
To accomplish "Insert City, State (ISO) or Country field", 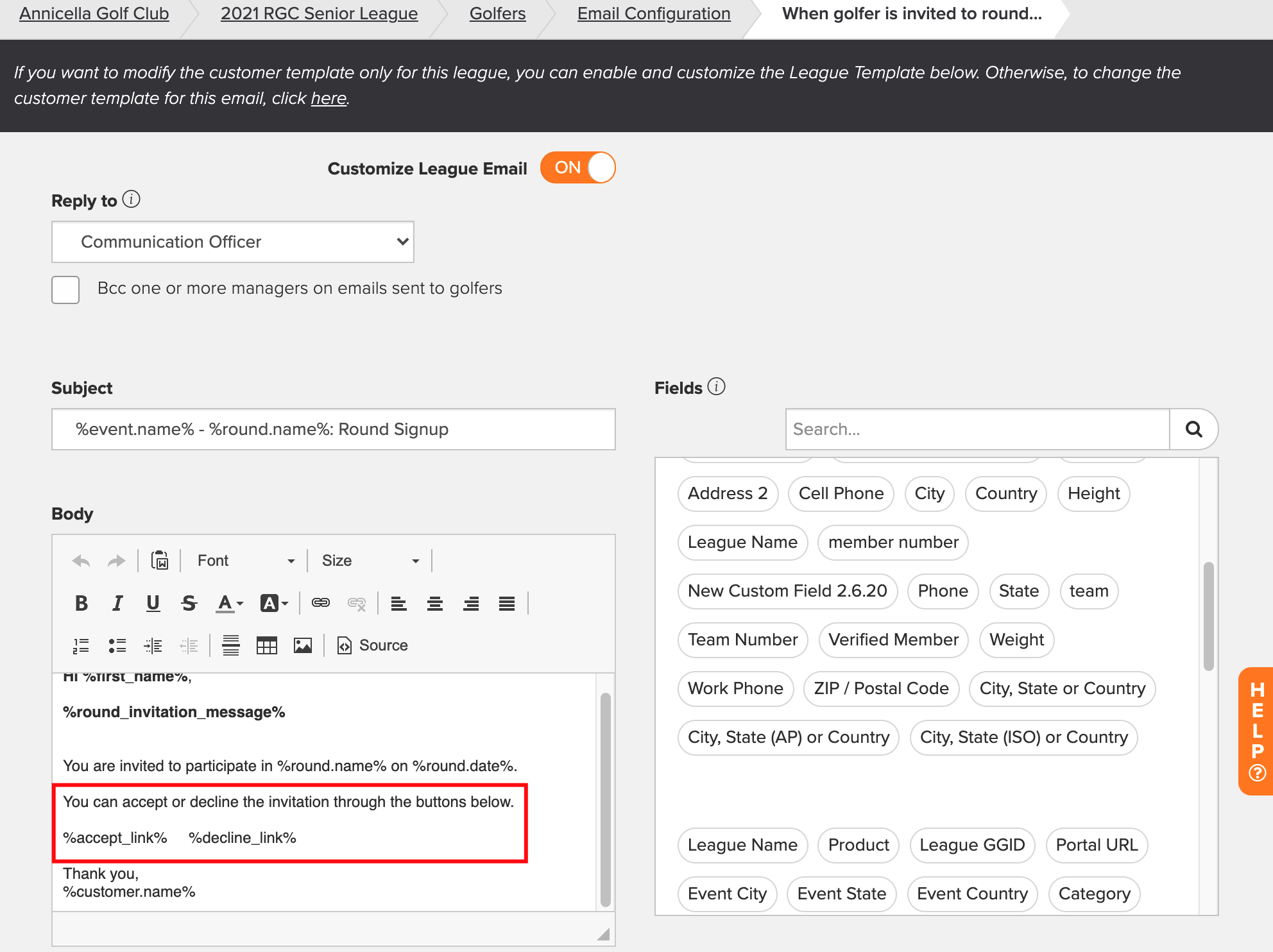I will (1023, 737).
